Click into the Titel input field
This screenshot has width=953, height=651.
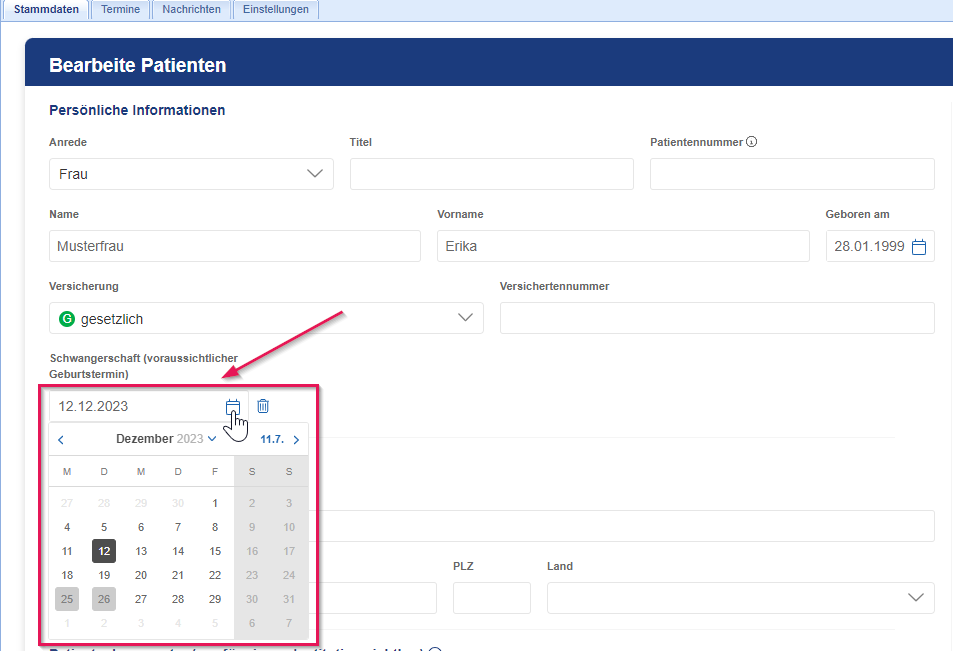pyautogui.click(x=491, y=173)
